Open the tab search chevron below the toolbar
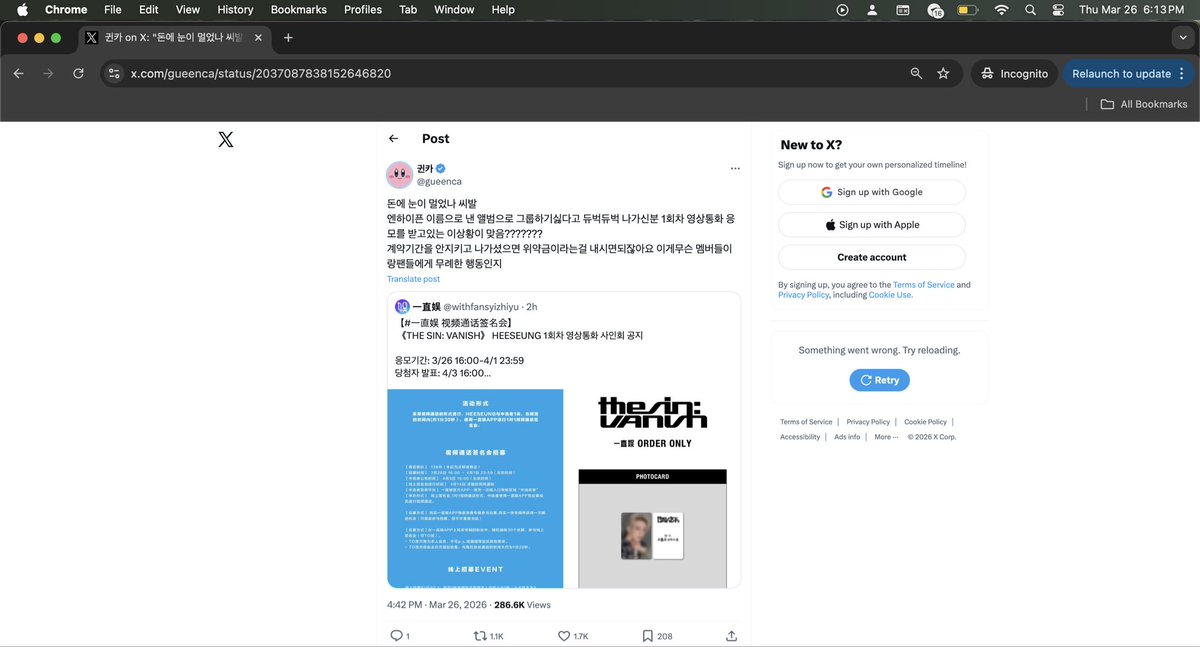1200x647 pixels. (x=1182, y=37)
